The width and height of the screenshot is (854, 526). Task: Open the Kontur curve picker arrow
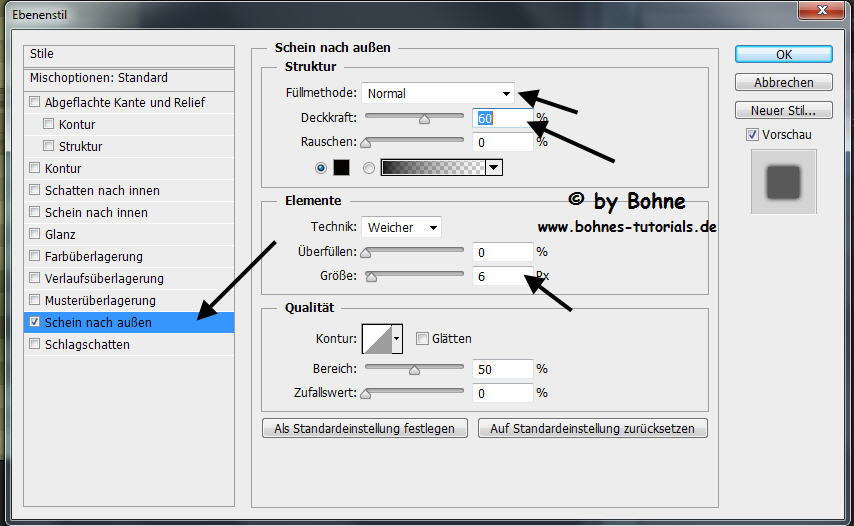(x=396, y=339)
